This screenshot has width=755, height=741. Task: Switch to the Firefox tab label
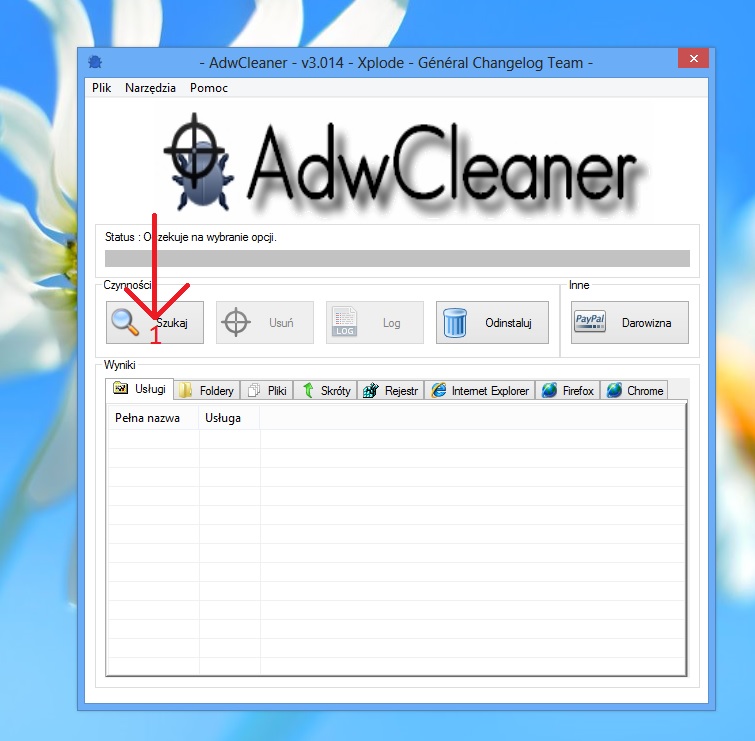(x=578, y=390)
